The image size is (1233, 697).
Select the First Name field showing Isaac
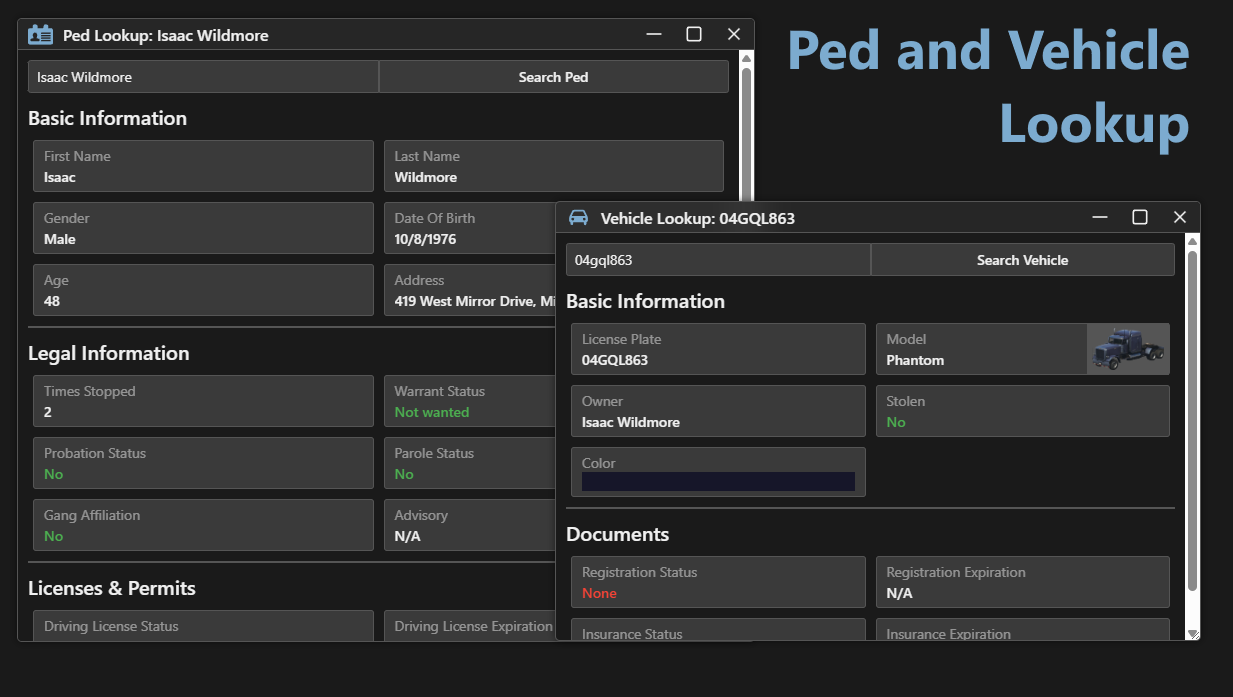203,166
